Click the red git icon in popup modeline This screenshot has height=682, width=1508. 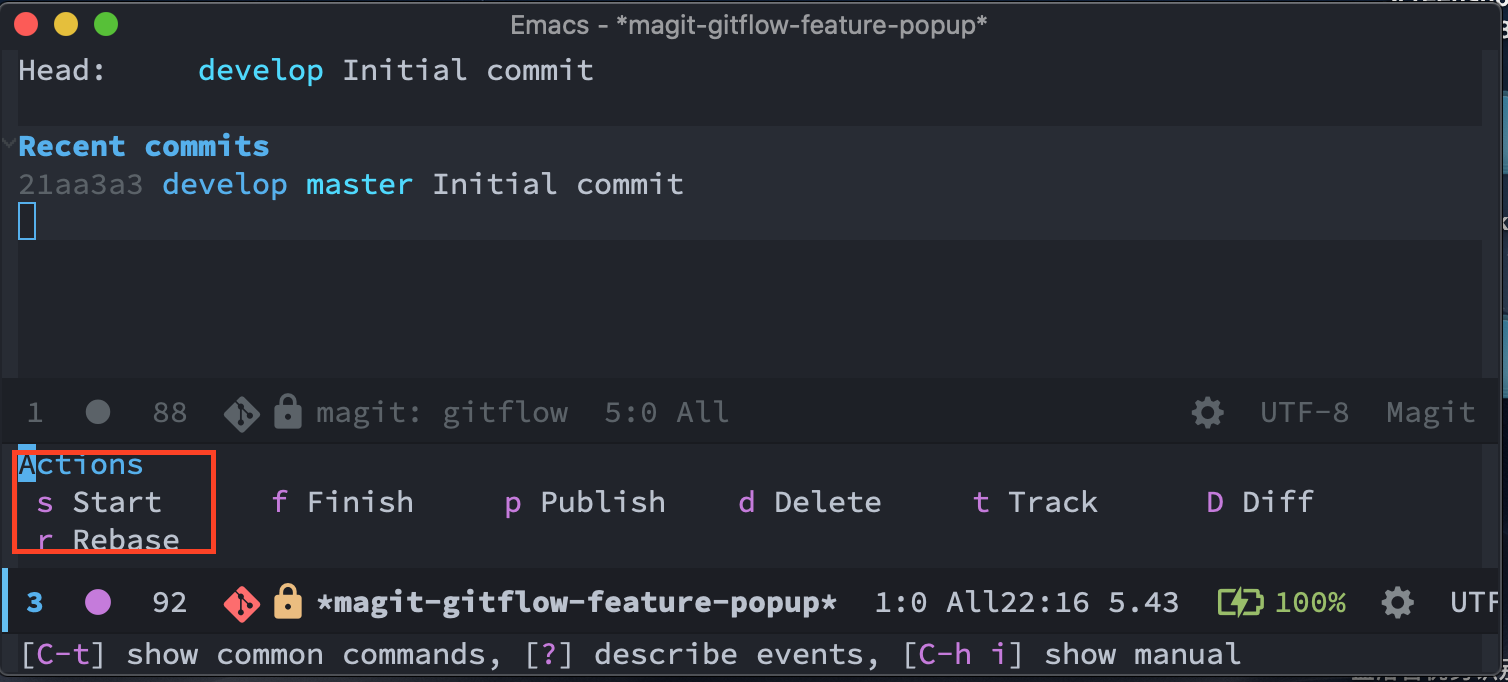pyautogui.click(x=242, y=602)
